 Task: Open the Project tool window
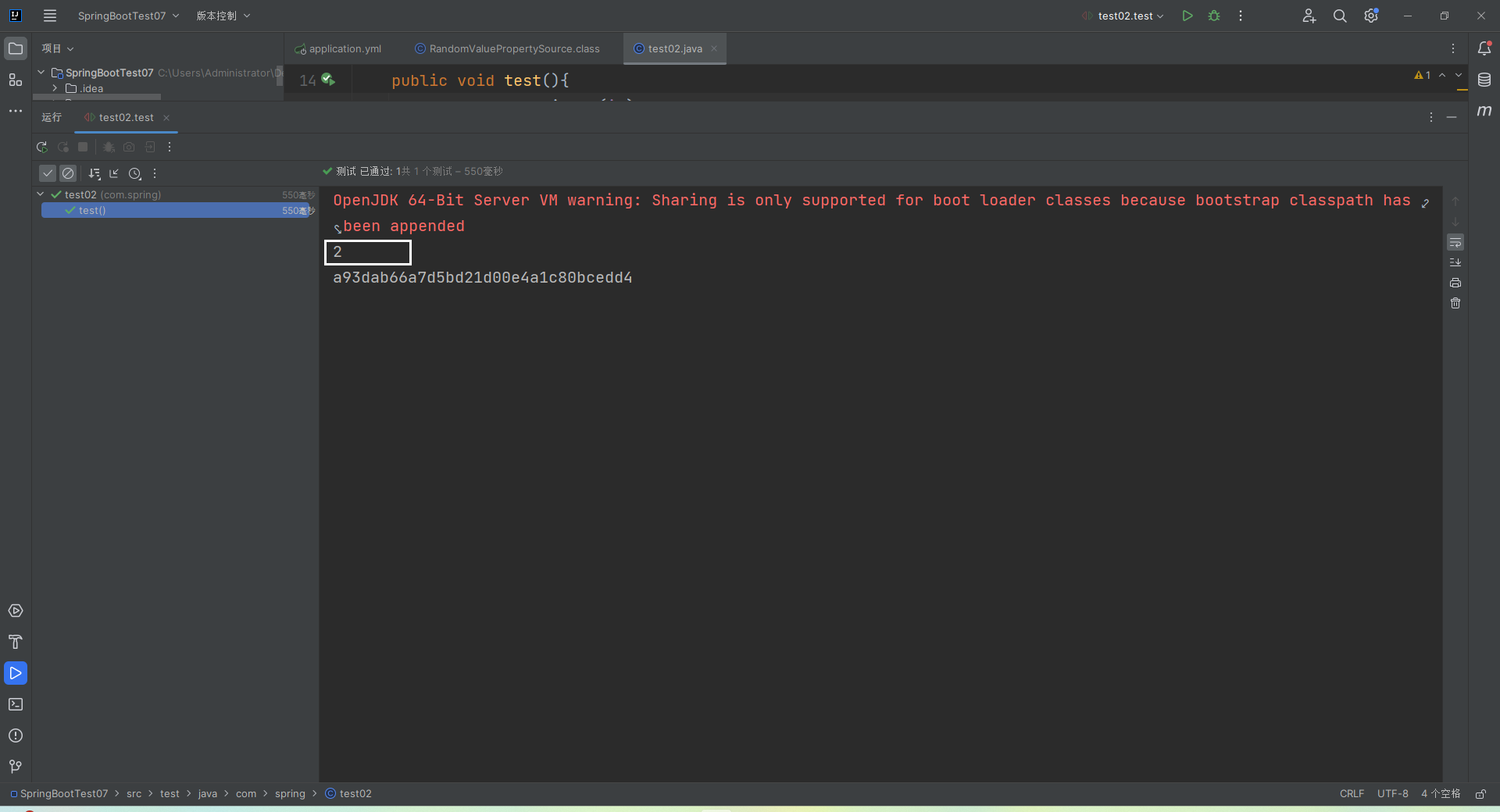16,48
